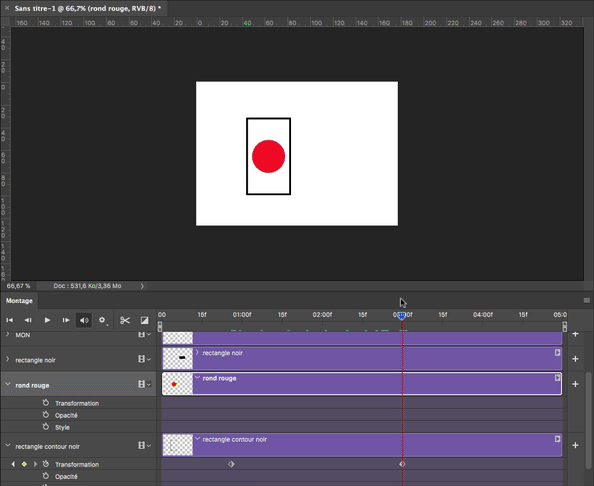The width and height of the screenshot is (594, 486).
Task: Add media to rectangle contour noir track
Action: (x=575, y=445)
